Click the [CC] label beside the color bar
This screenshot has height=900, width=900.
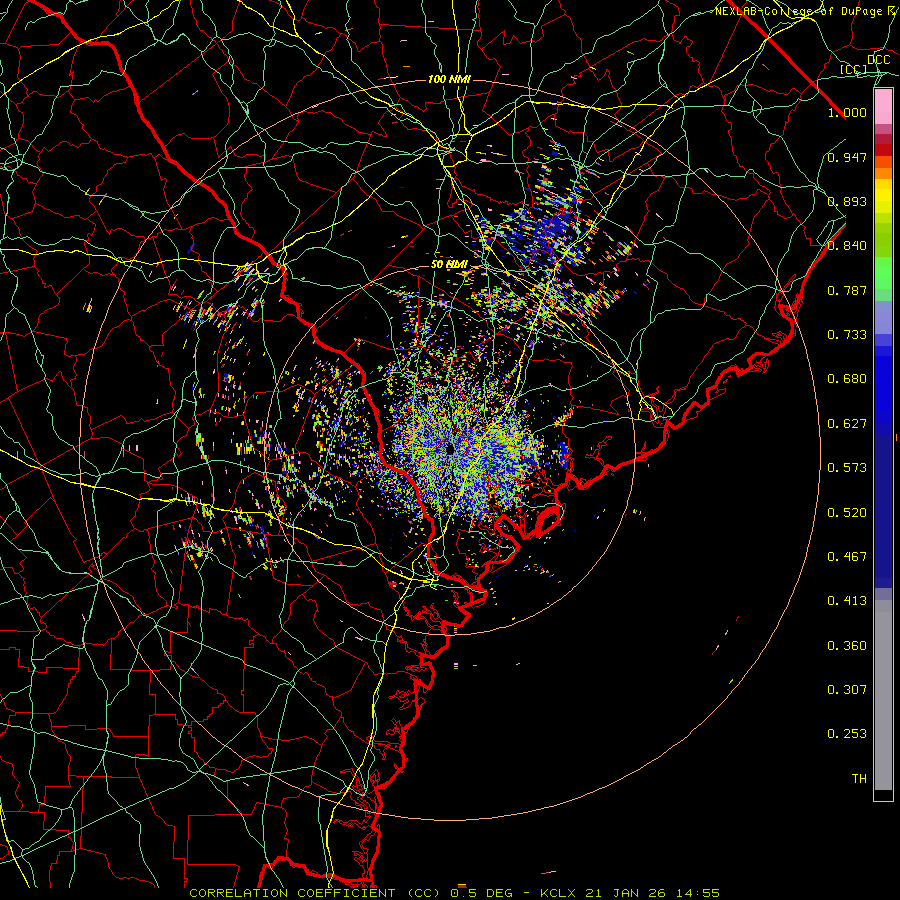(854, 69)
